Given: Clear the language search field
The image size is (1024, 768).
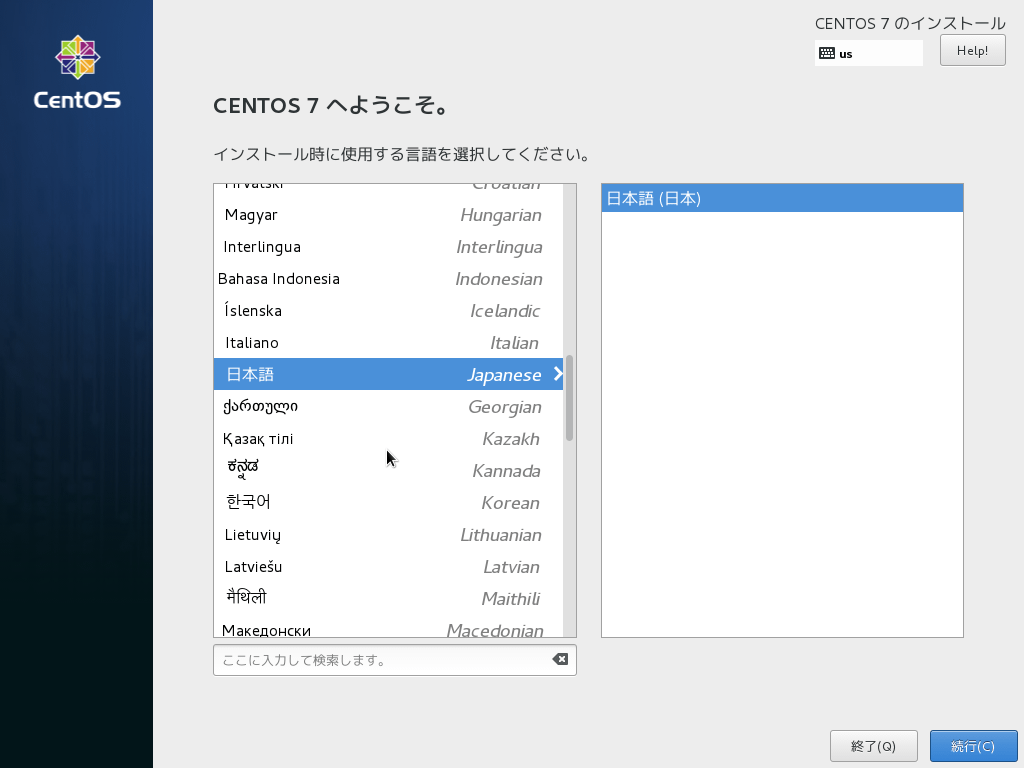Looking at the screenshot, I should tap(560, 659).
